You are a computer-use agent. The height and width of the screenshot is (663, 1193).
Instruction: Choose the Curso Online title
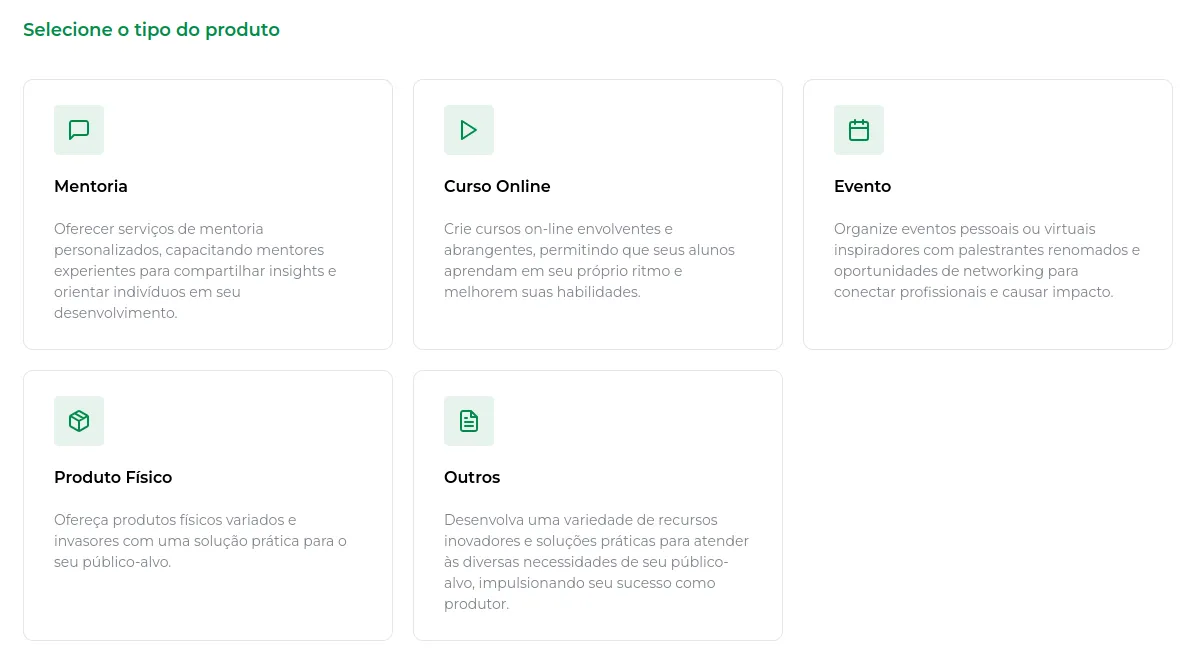pyautogui.click(x=497, y=186)
